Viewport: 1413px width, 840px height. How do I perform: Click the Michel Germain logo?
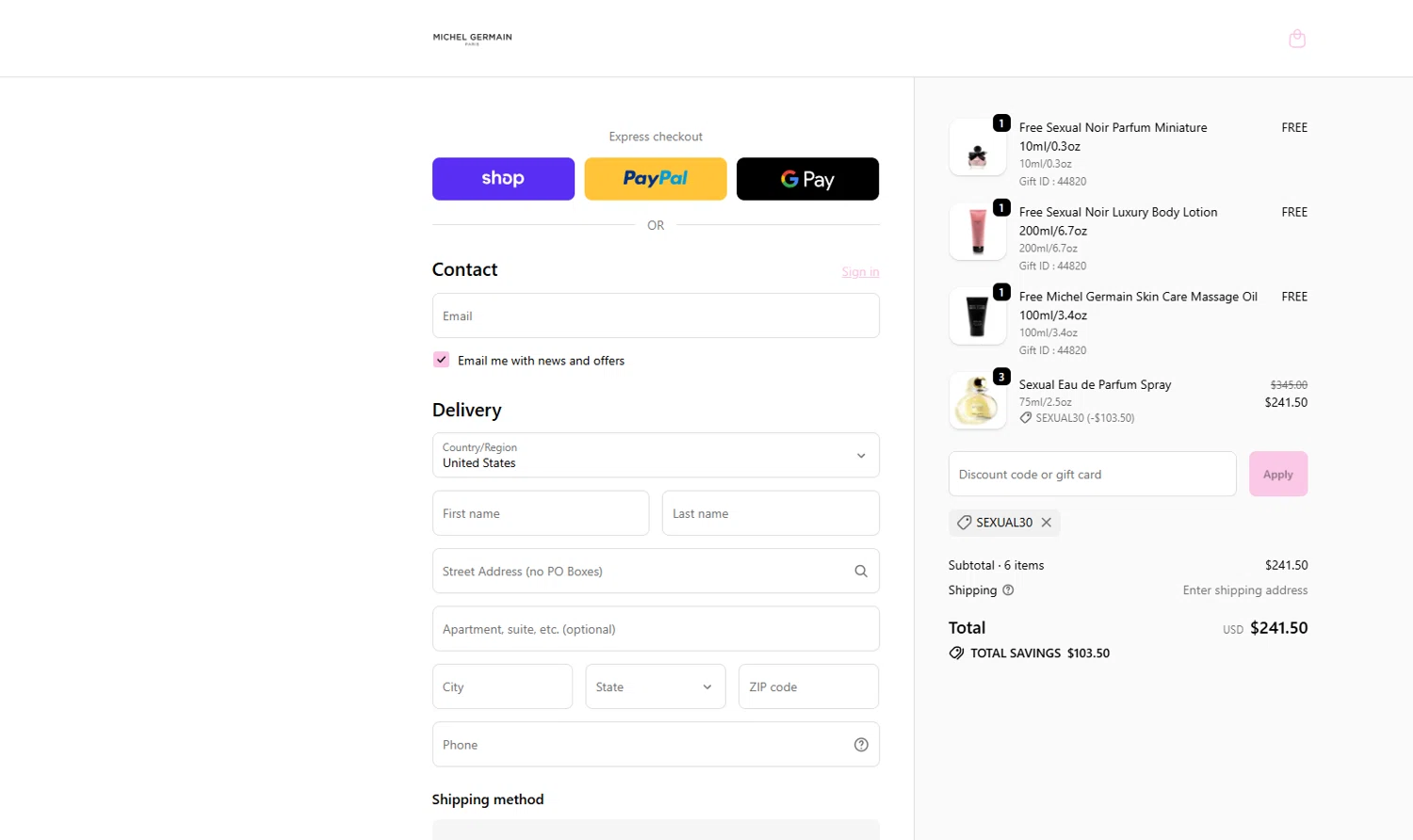(x=472, y=39)
